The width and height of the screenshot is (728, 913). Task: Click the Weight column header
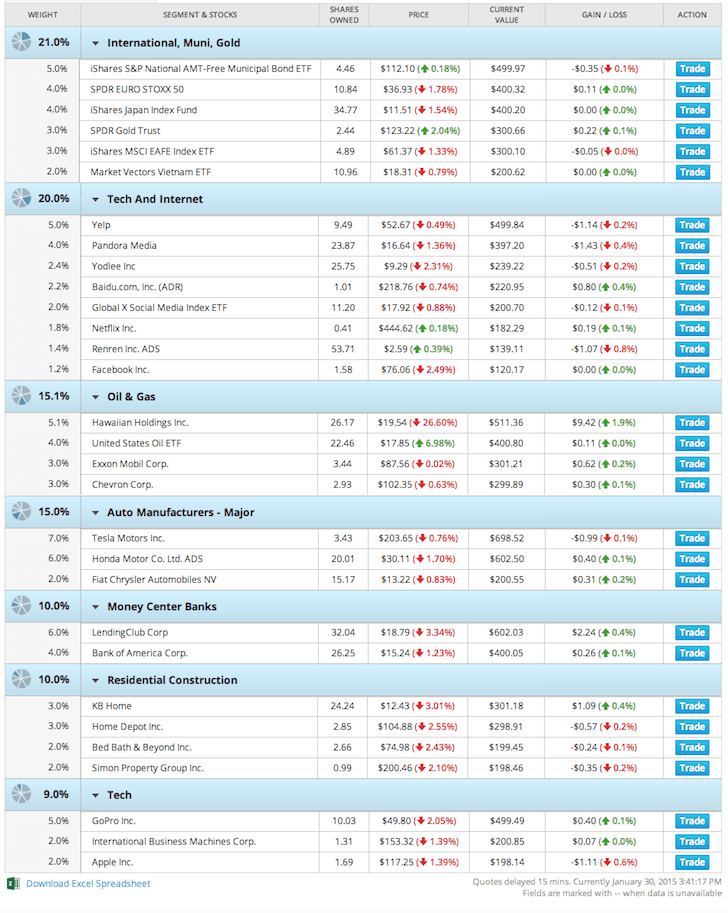[x=41, y=15]
